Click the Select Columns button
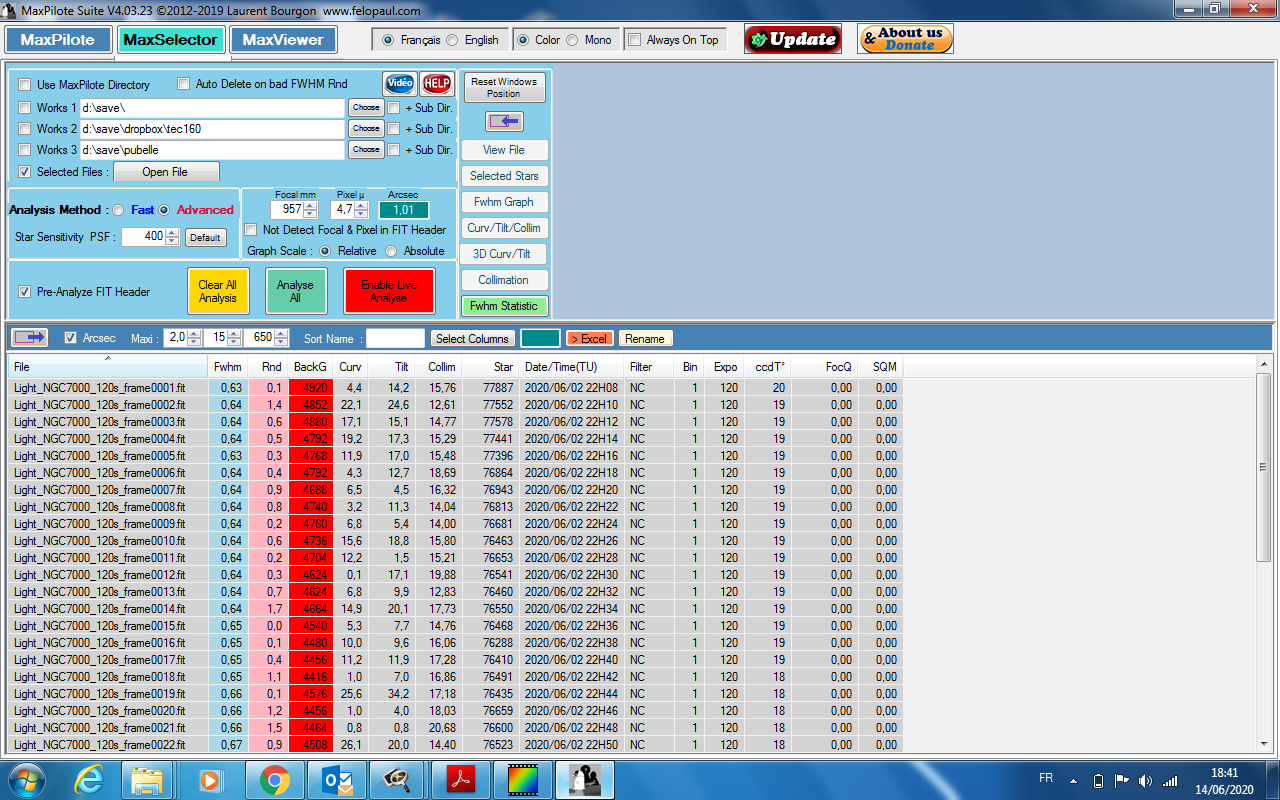This screenshot has height=800, width=1280. coord(473,339)
